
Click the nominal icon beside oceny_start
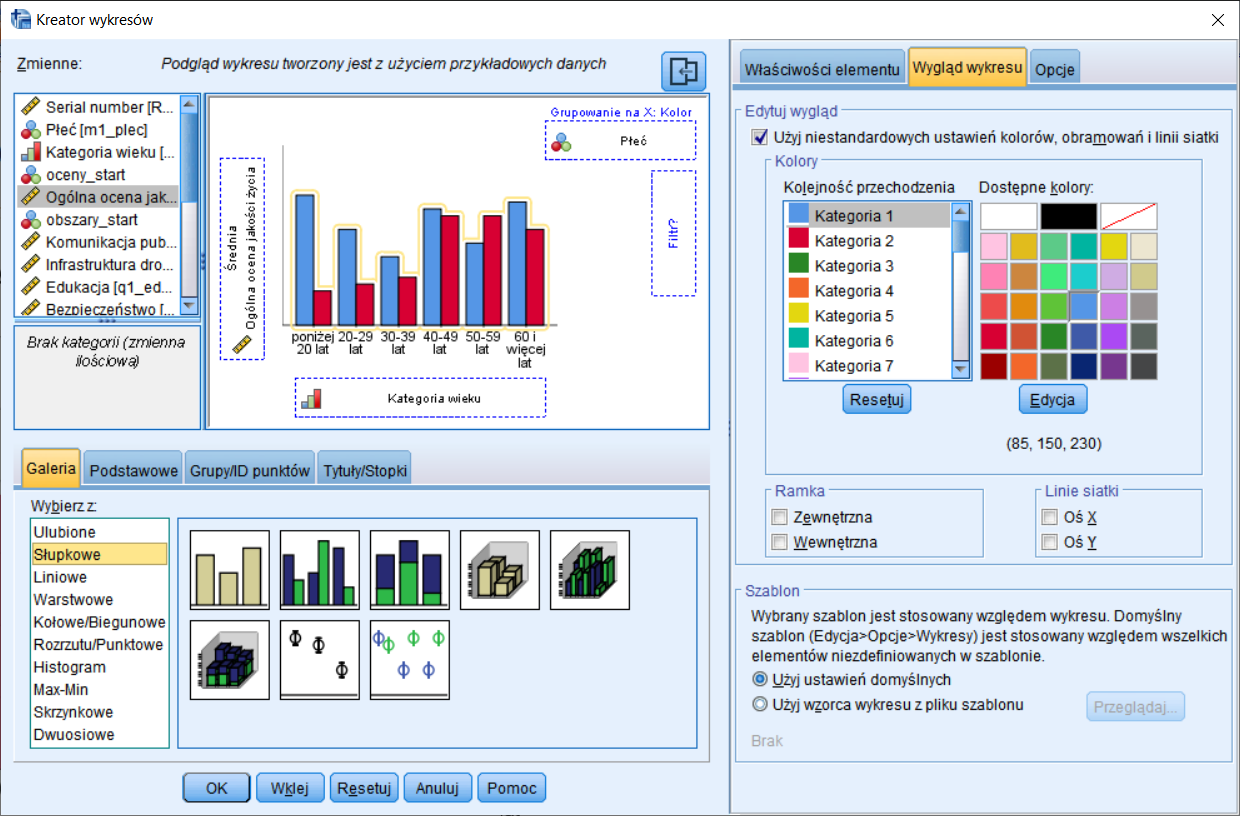click(30, 174)
